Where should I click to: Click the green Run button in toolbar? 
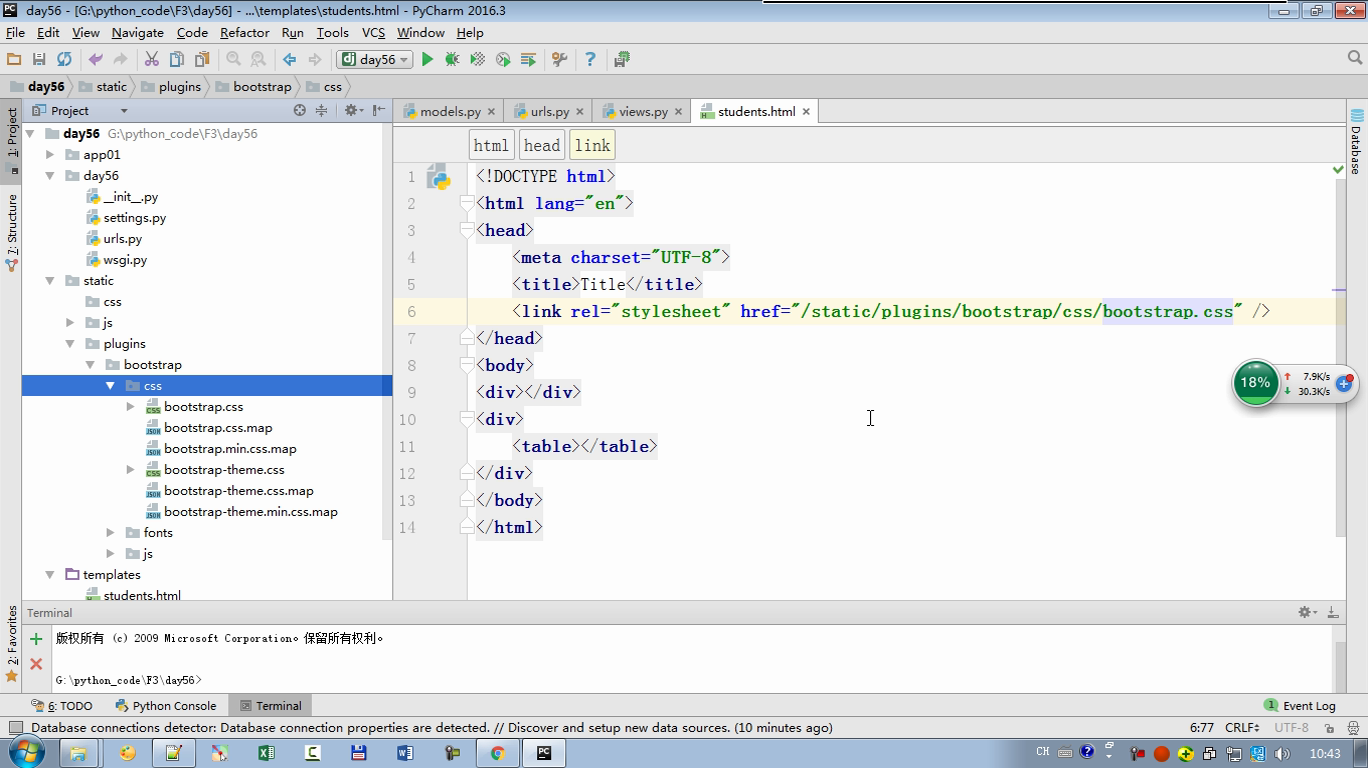427,60
